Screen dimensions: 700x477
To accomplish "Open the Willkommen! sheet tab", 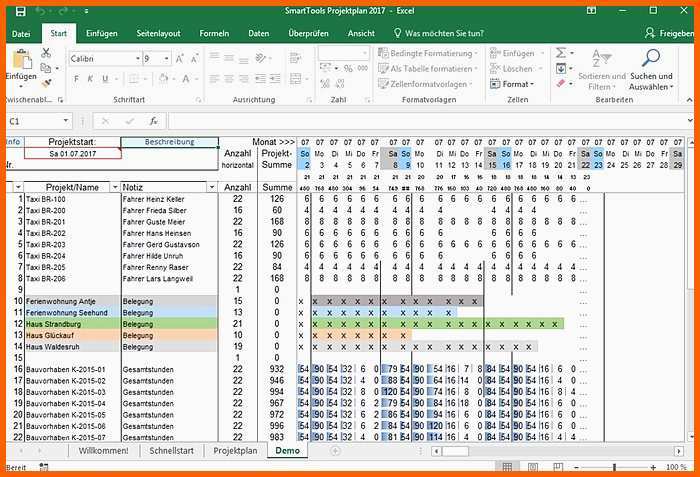I will [x=104, y=451].
